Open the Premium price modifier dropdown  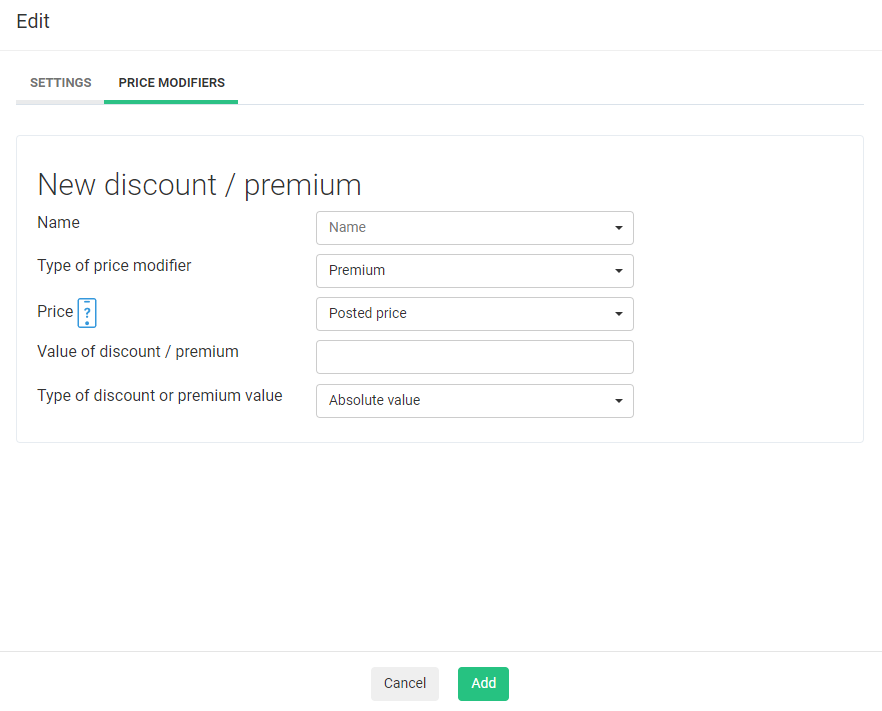tap(465, 271)
